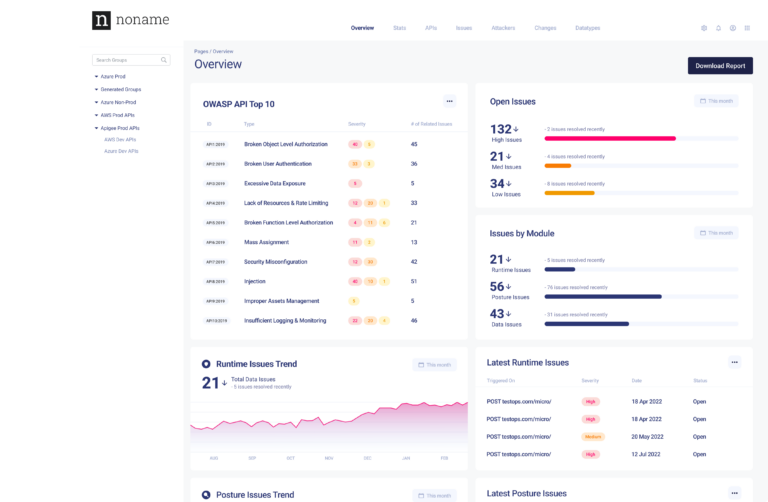
Task: Open Latest Runtime Issues more options menu
Action: pos(735,362)
